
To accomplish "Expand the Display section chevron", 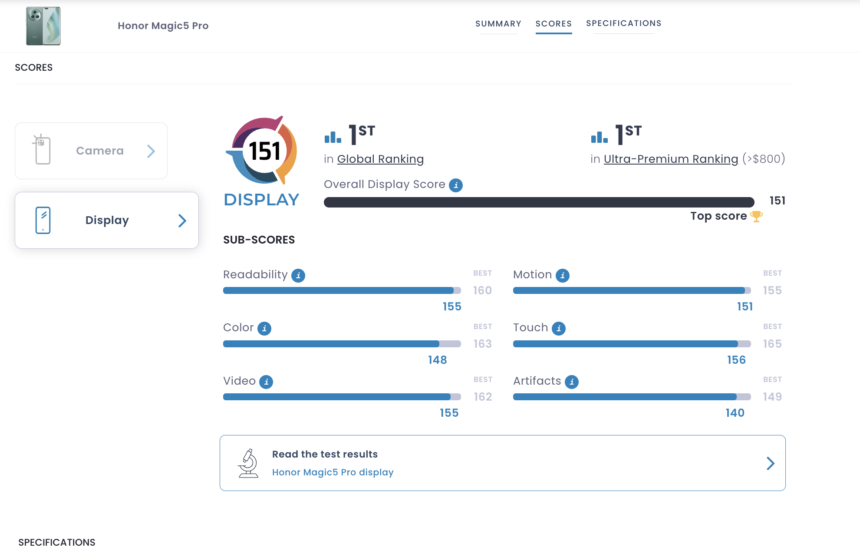I will coord(182,221).
